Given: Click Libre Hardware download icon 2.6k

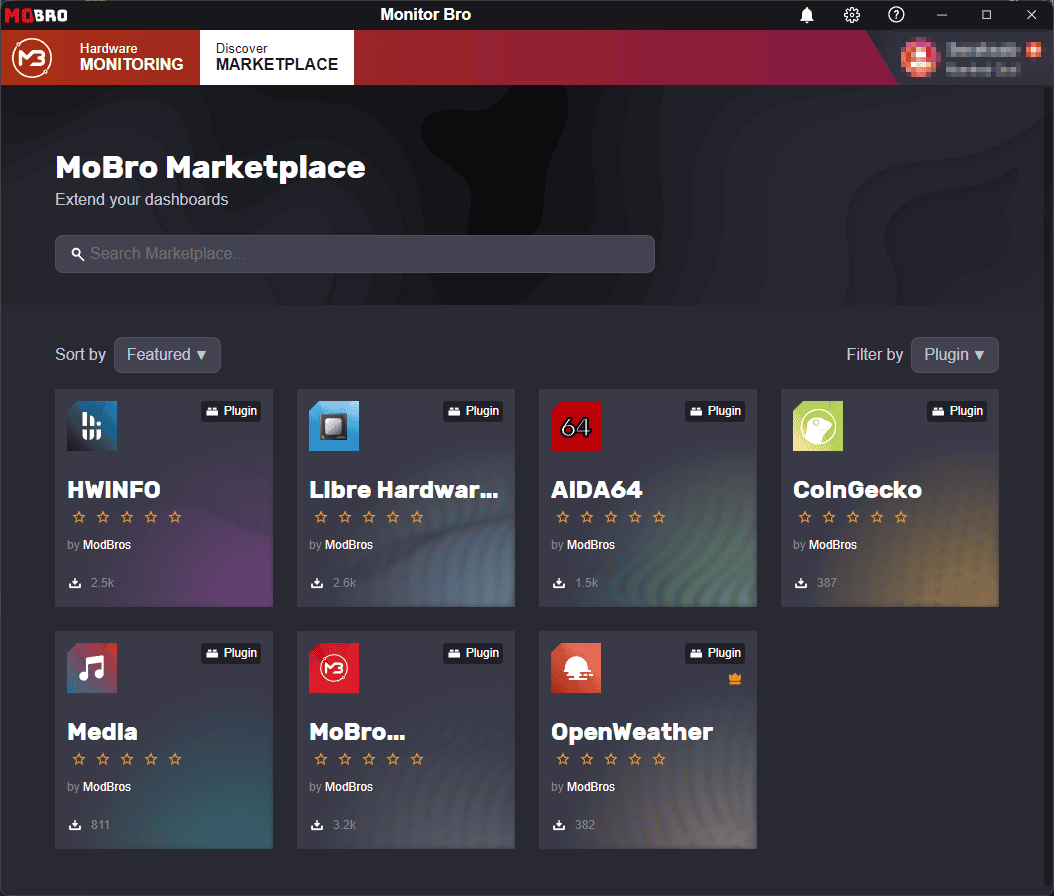Looking at the screenshot, I should click(317, 583).
